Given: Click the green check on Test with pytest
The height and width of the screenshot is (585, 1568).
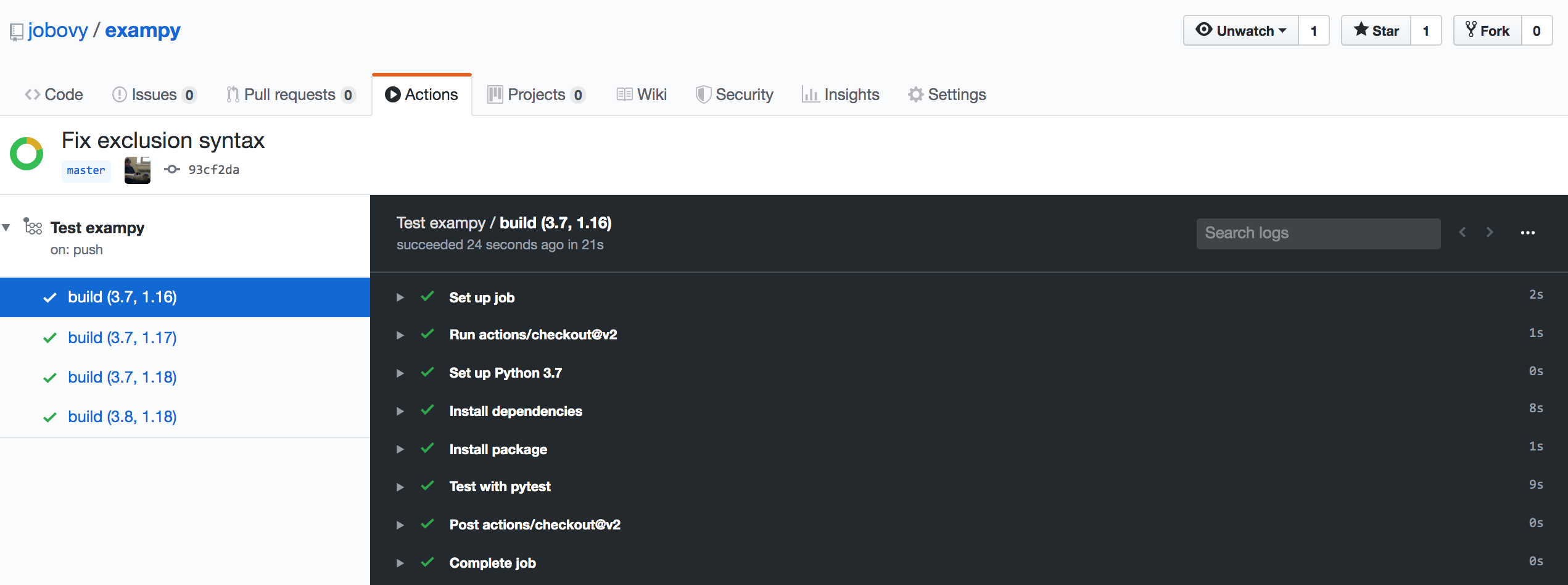Looking at the screenshot, I should [x=427, y=486].
